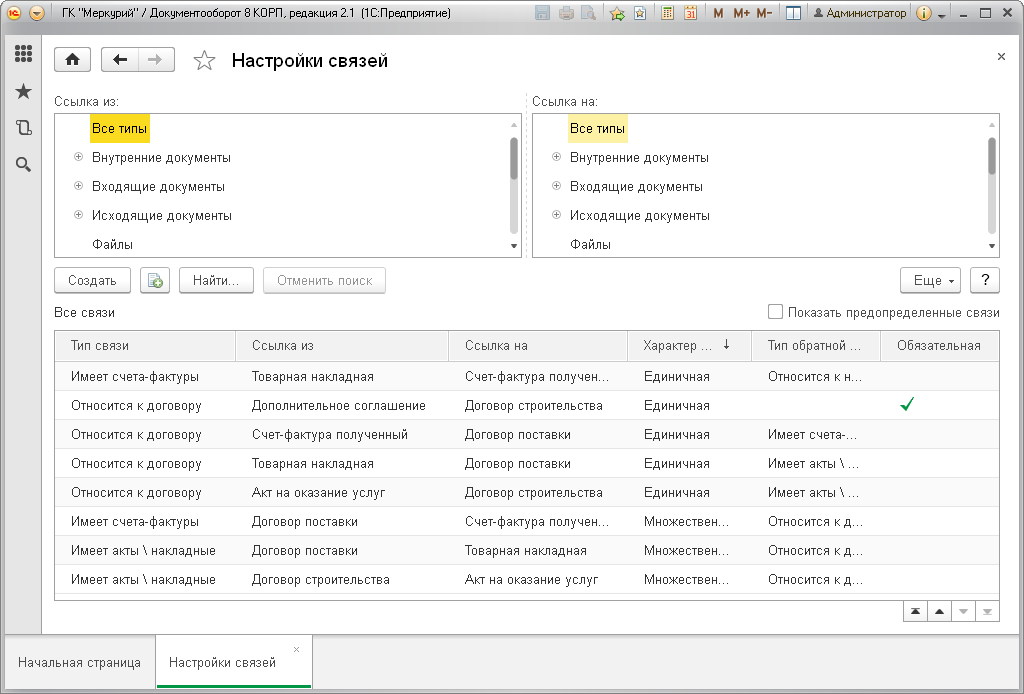The image size is (1024, 694).
Task: Sort by Ссылка из column header
Action: click(x=342, y=346)
